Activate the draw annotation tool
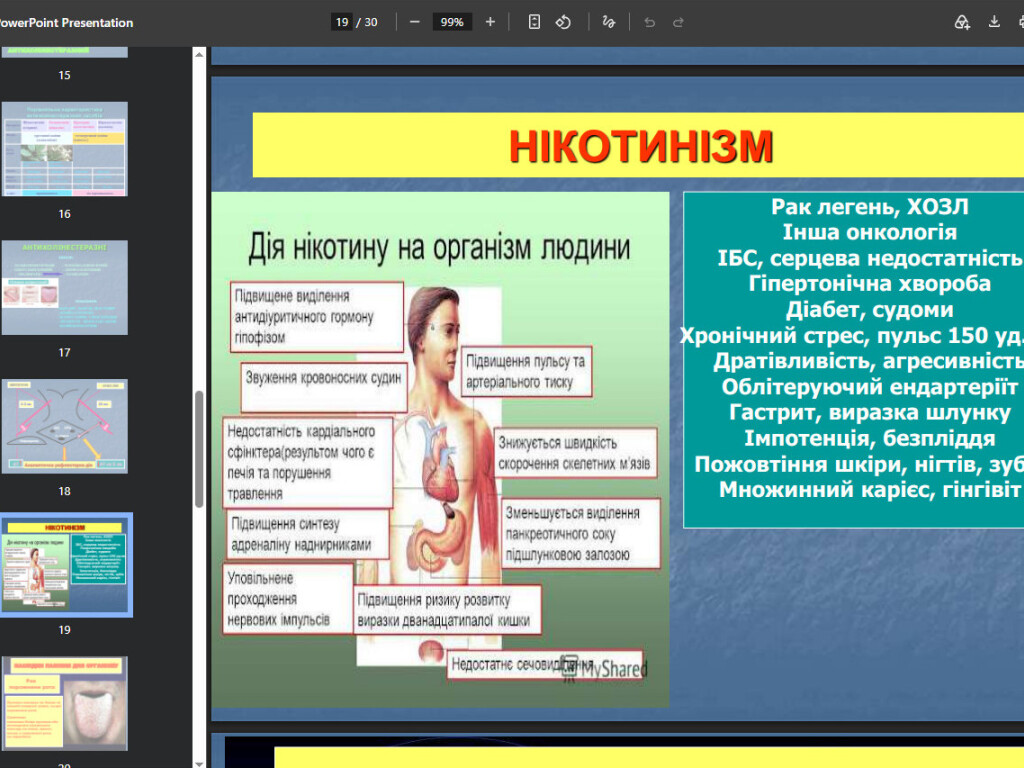 coord(609,22)
